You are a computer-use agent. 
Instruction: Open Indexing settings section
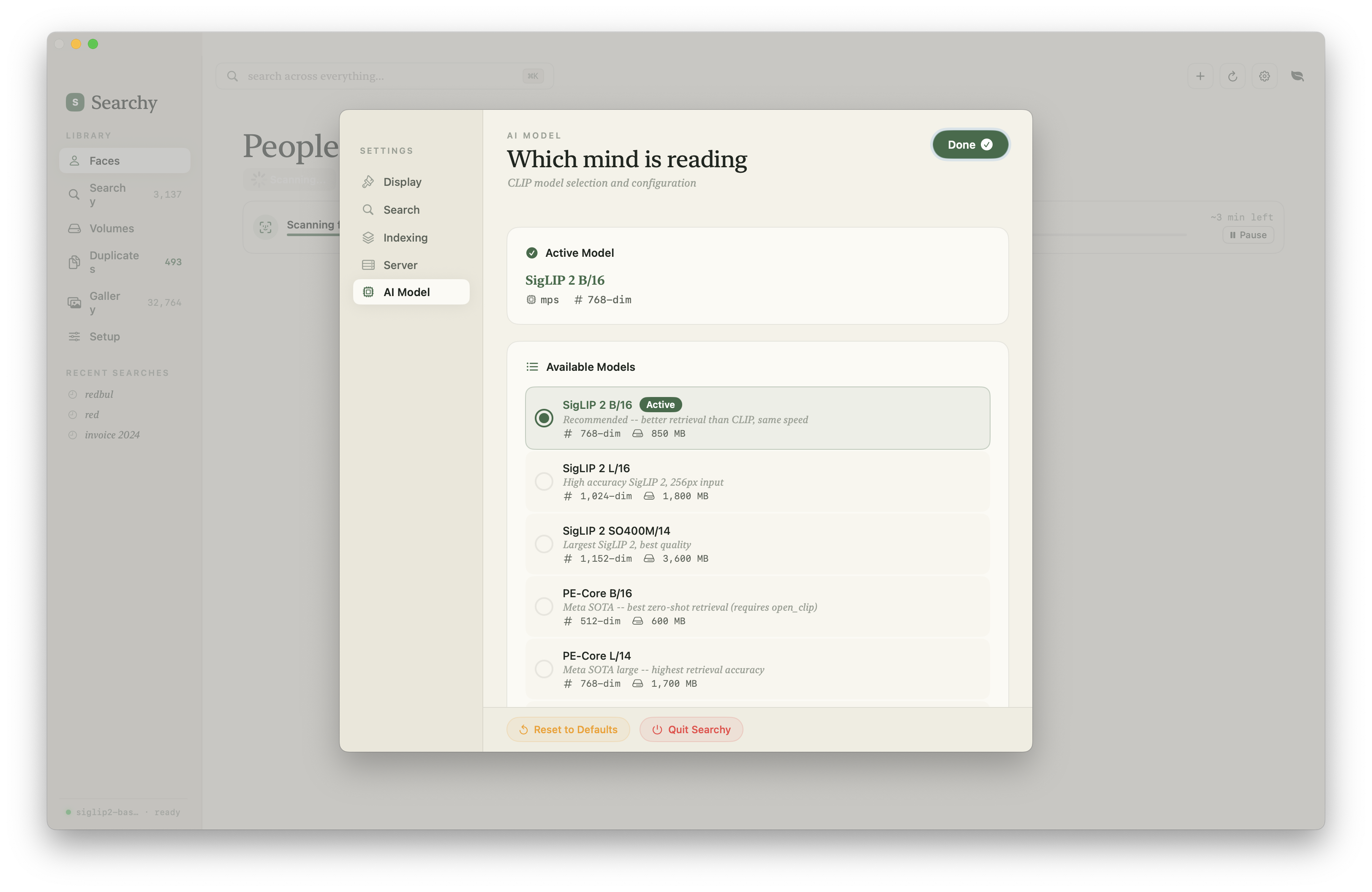[411, 237]
